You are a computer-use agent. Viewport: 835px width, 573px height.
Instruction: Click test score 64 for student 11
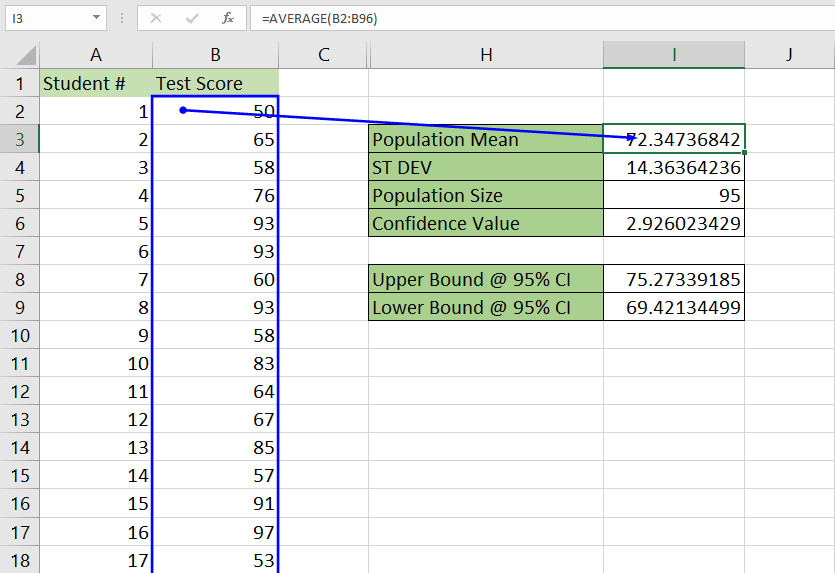coord(215,391)
